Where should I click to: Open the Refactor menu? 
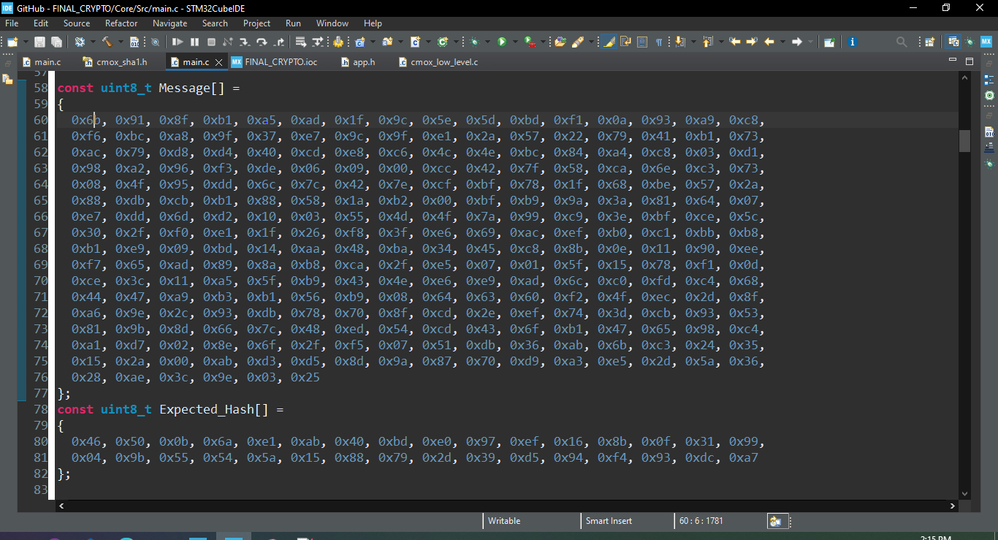click(121, 23)
